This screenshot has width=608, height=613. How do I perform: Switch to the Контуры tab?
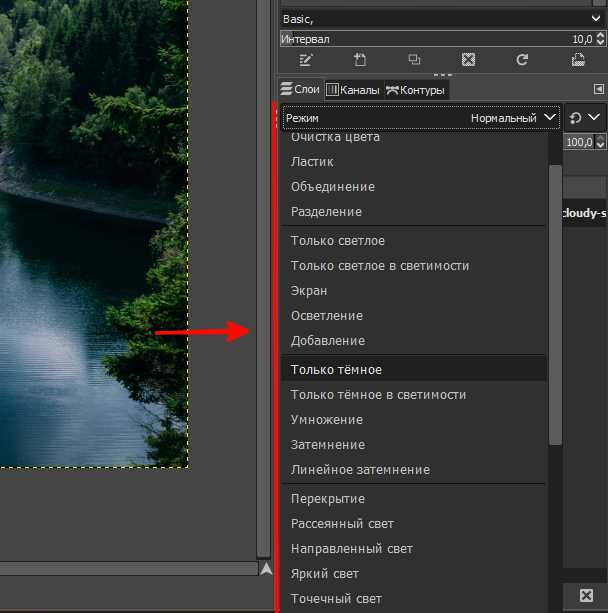416,90
